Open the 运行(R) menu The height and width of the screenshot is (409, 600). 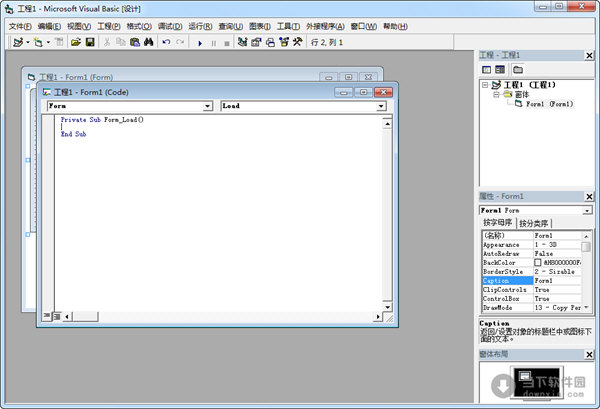tap(200, 26)
